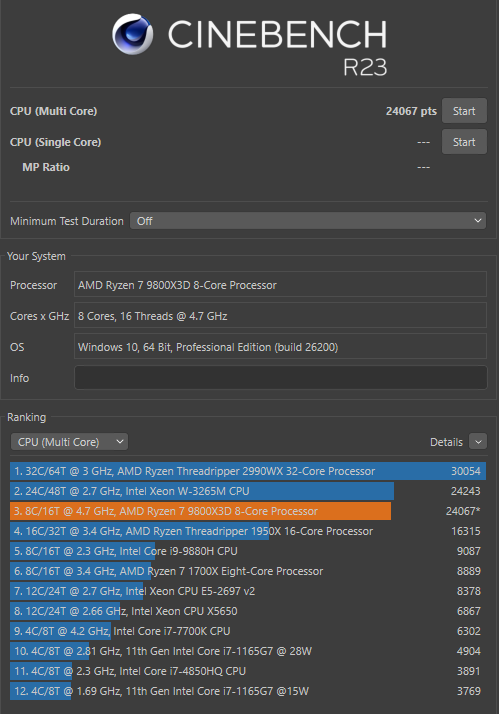Viewport: 499px width, 714px height.
Task: Click the Cinebench sphere logo icon
Action: (132, 34)
